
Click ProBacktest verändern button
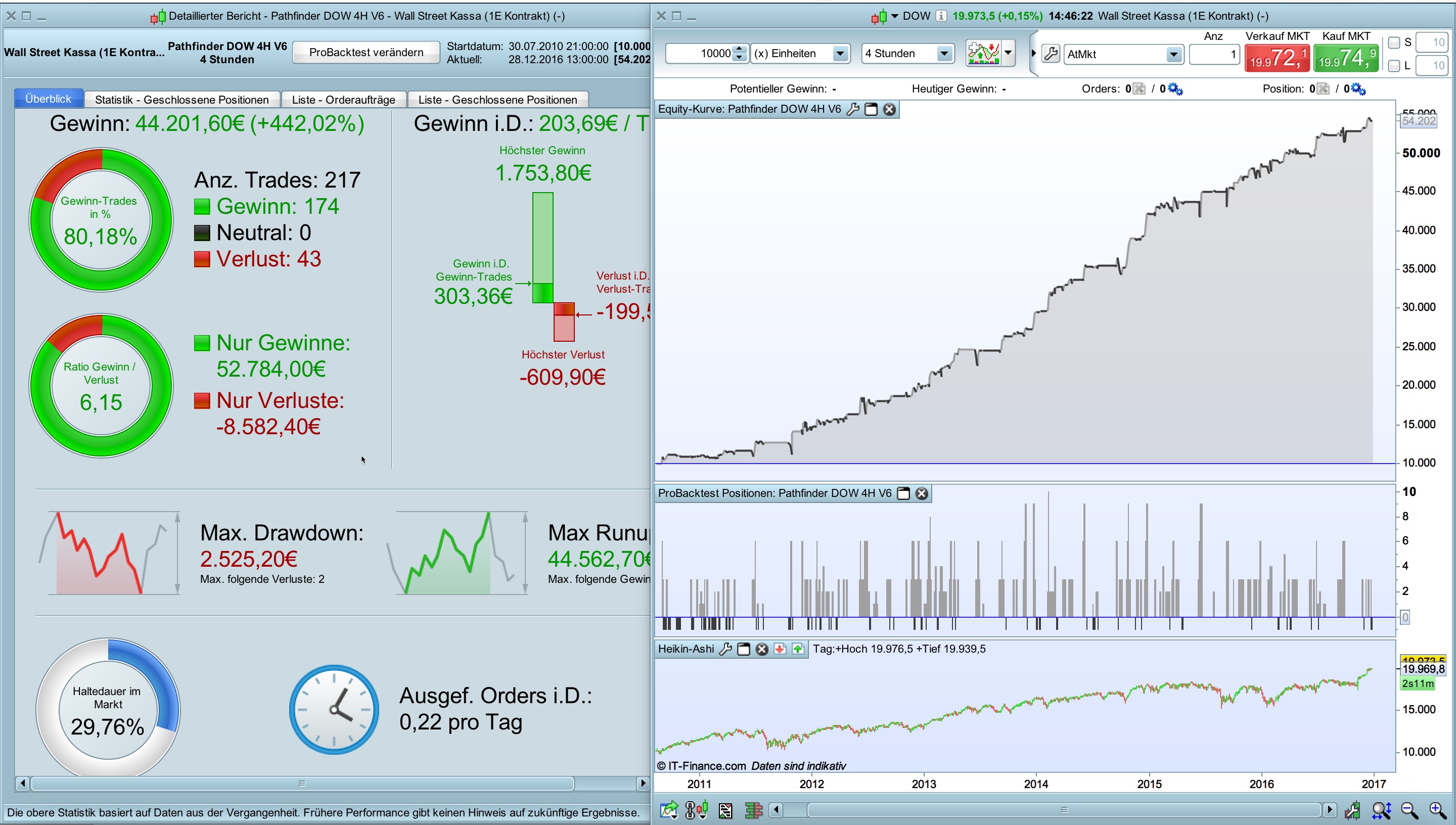366,52
